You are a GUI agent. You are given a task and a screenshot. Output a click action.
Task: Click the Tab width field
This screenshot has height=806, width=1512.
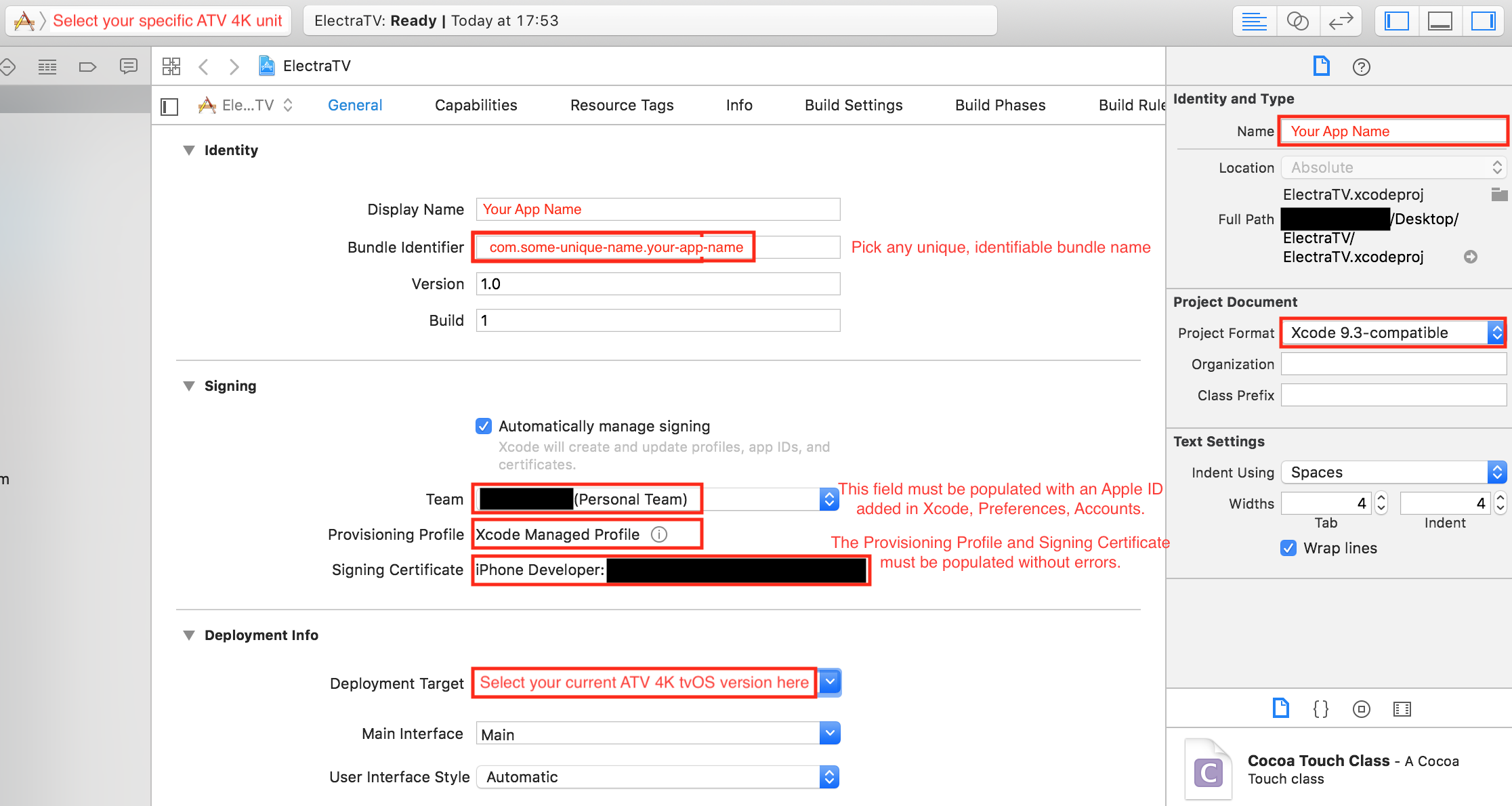click(1326, 503)
